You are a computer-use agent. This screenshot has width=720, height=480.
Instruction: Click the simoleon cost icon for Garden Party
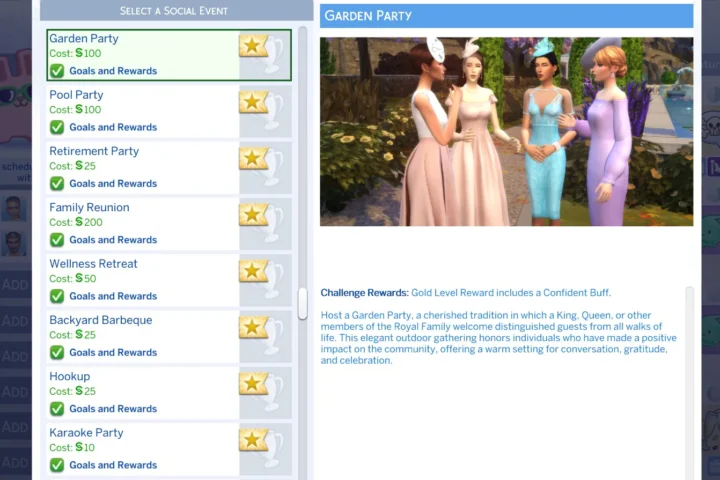79,53
